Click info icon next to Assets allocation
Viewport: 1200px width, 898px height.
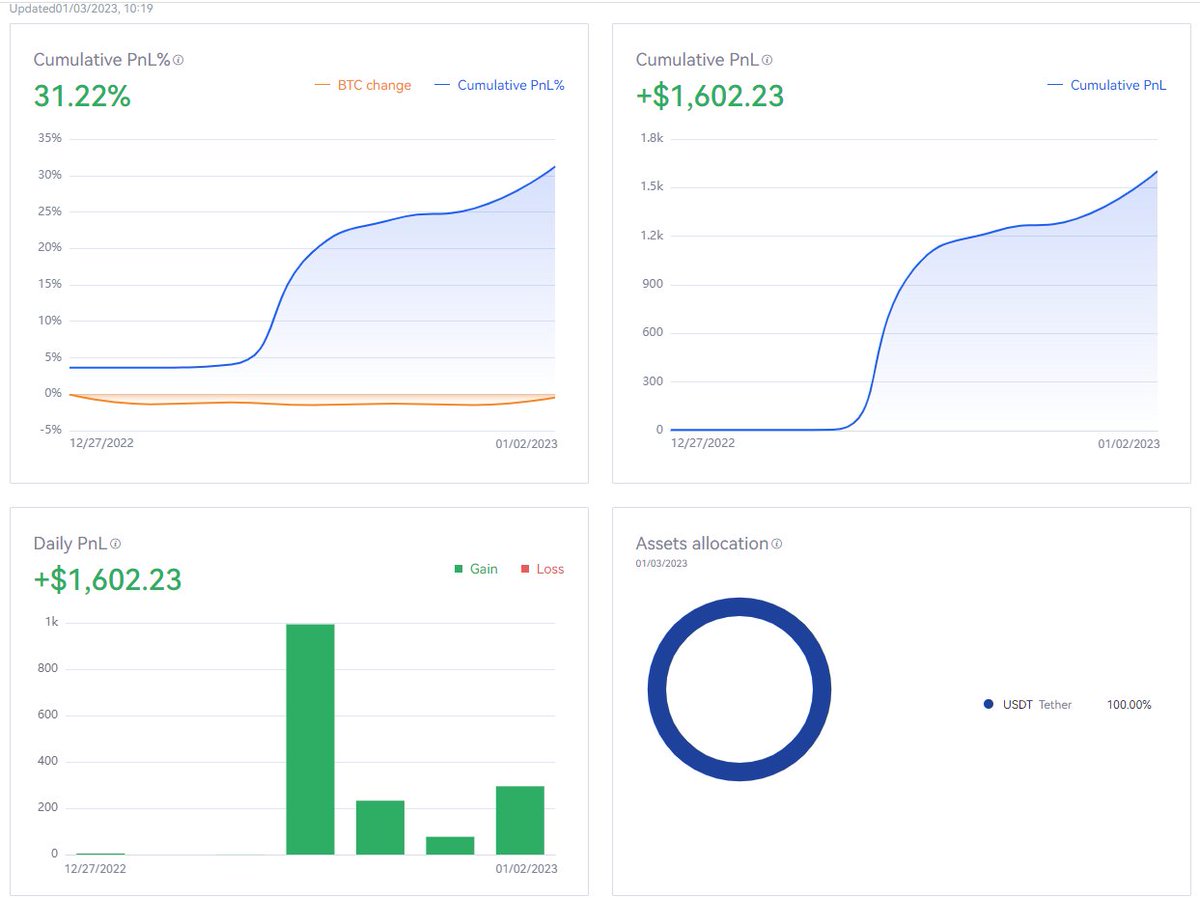[x=777, y=544]
